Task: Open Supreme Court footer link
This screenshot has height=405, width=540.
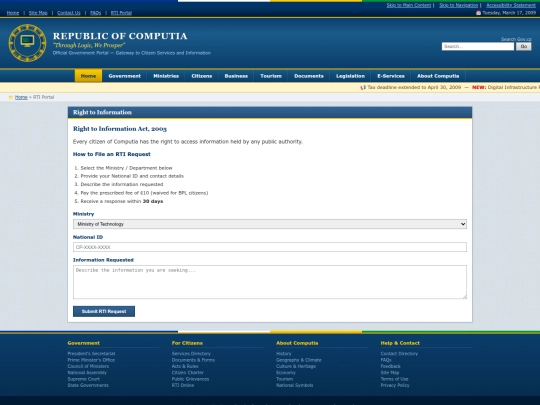Action: click(x=84, y=379)
